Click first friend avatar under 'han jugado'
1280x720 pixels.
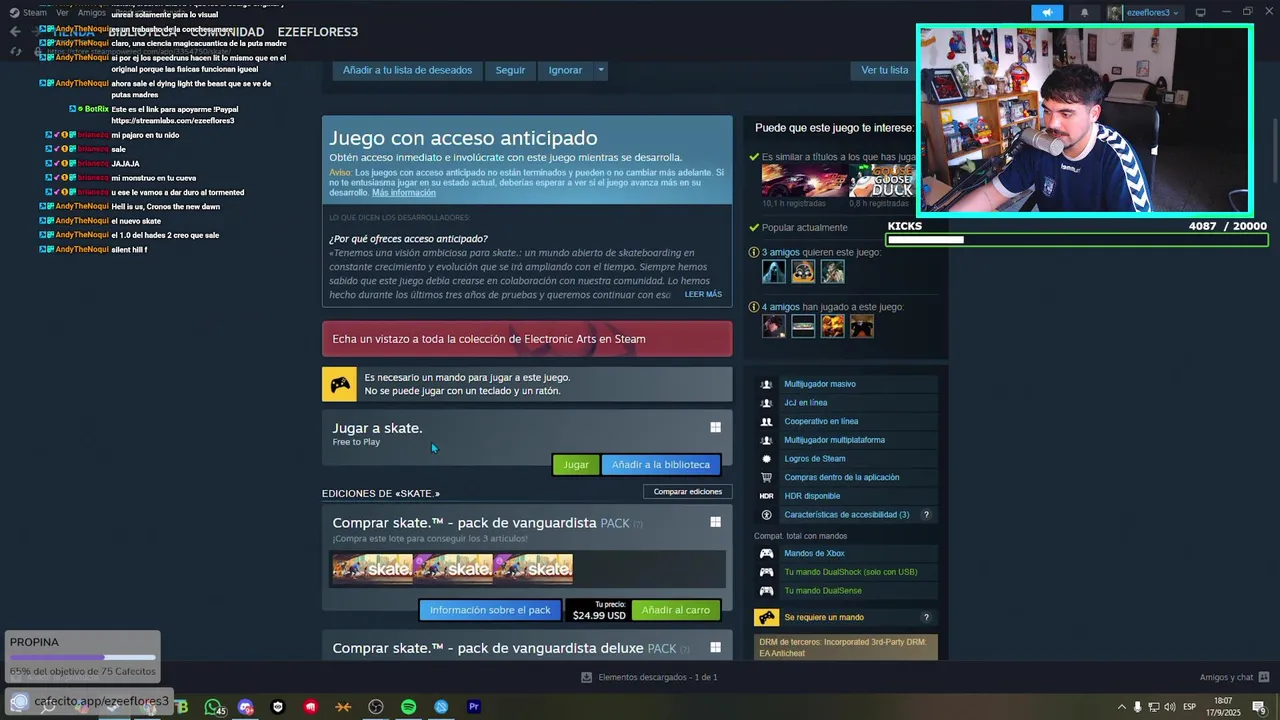tap(774, 326)
